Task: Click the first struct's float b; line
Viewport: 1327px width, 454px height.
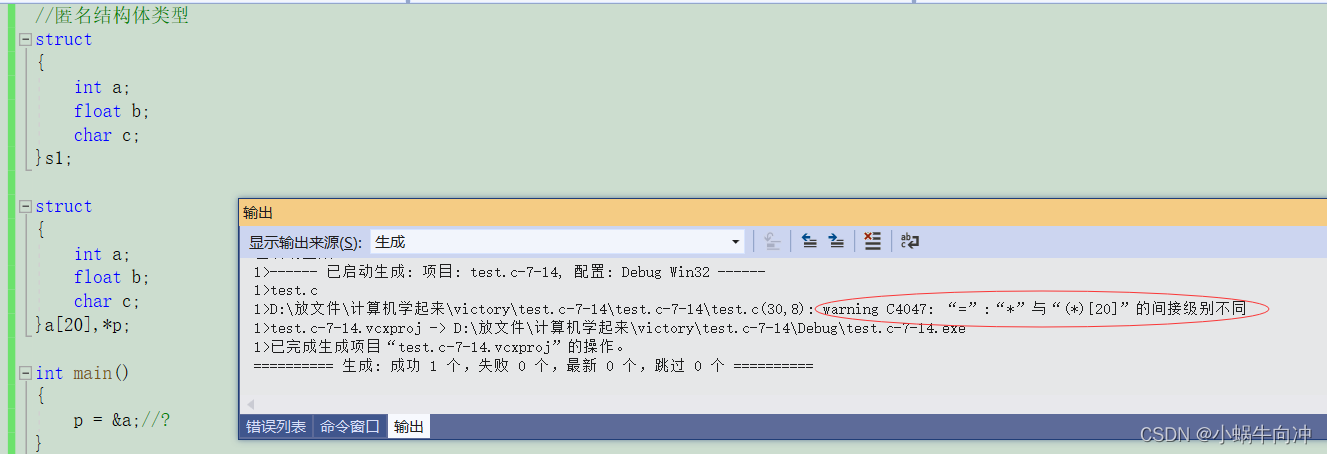Action: point(112,111)
